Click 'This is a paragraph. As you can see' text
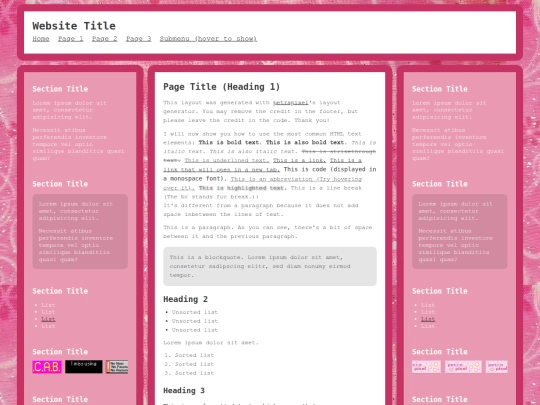 click(212, 227)
